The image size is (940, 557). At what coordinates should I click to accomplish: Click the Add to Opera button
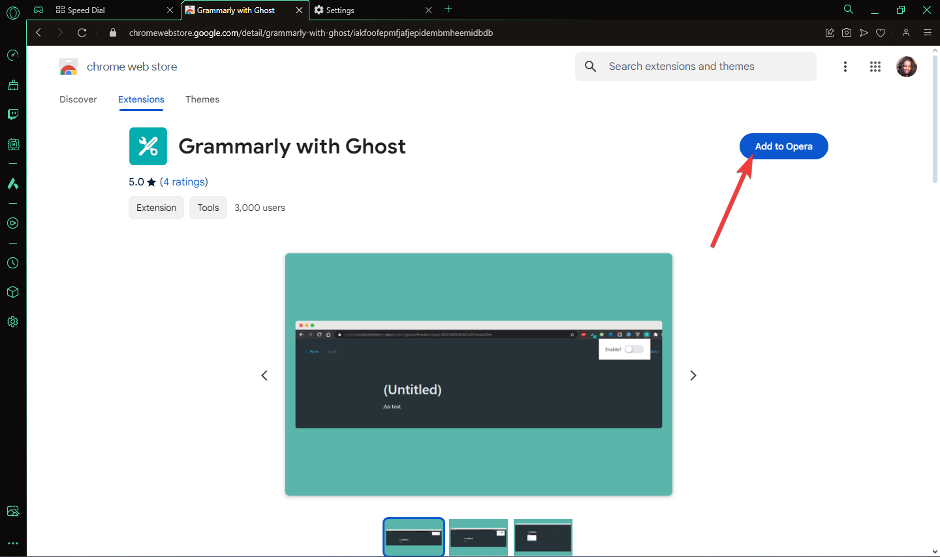pyautogui.click(x=784, y=146)
